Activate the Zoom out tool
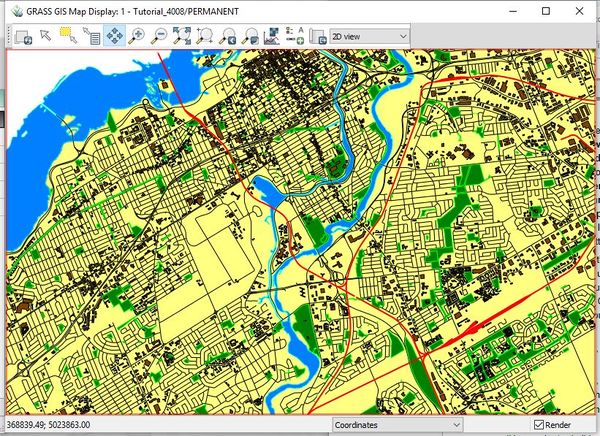Viewport: 600px width, 436px height. [158, 36]
